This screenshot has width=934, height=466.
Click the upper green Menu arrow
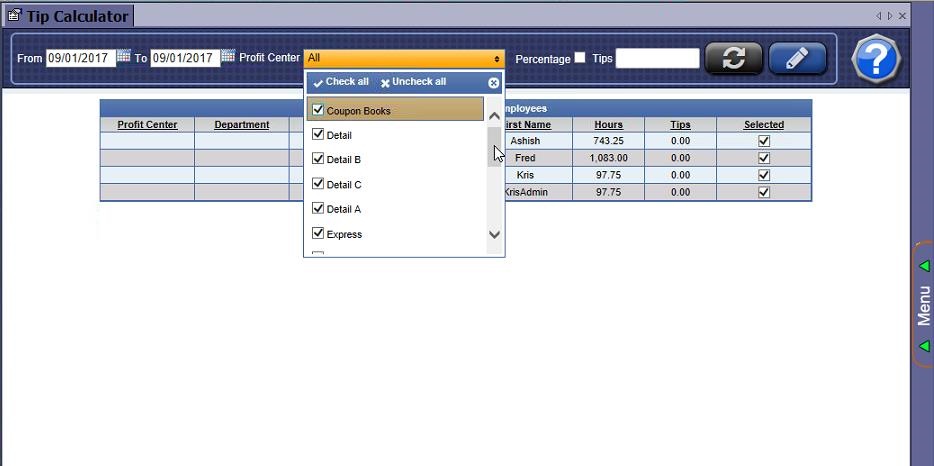point(924,266)
